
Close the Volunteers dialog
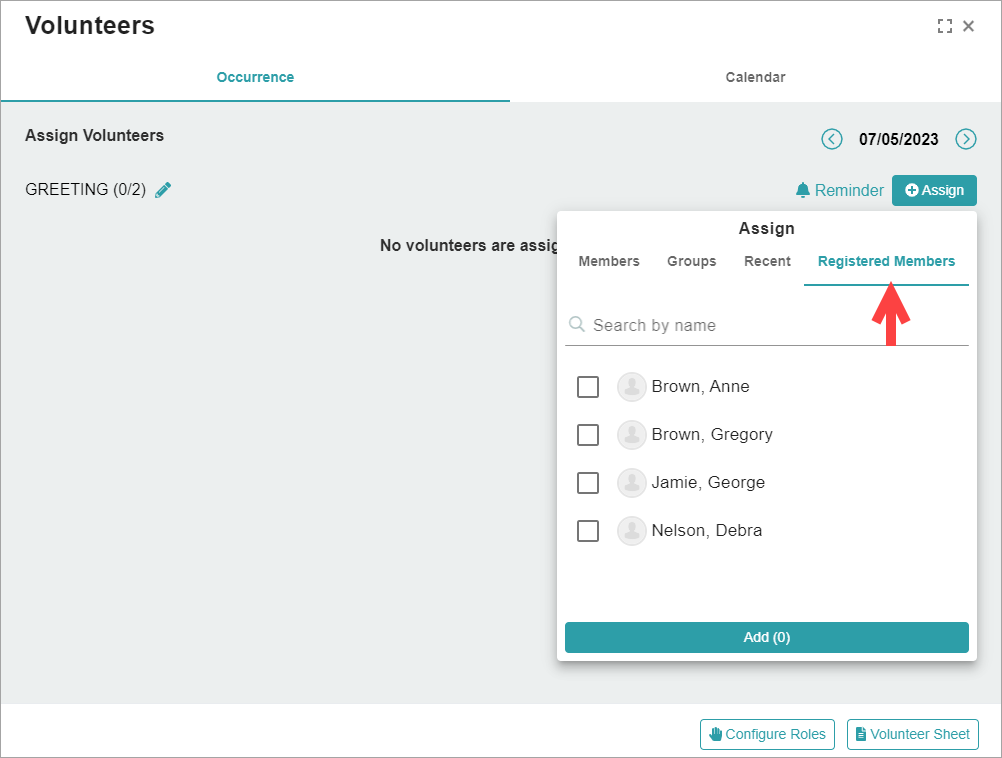[969, 26]
